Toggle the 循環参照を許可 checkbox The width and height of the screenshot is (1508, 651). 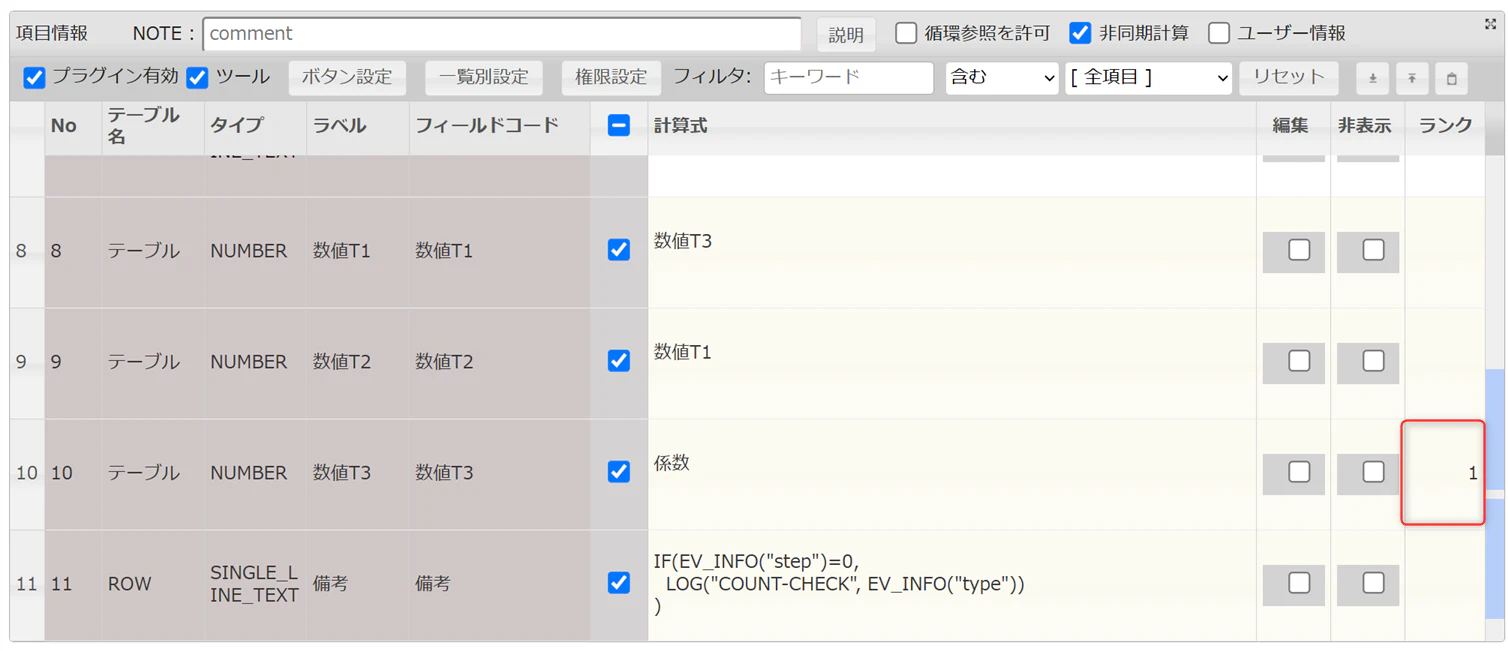pyautogui.click(x=906, y=33)
